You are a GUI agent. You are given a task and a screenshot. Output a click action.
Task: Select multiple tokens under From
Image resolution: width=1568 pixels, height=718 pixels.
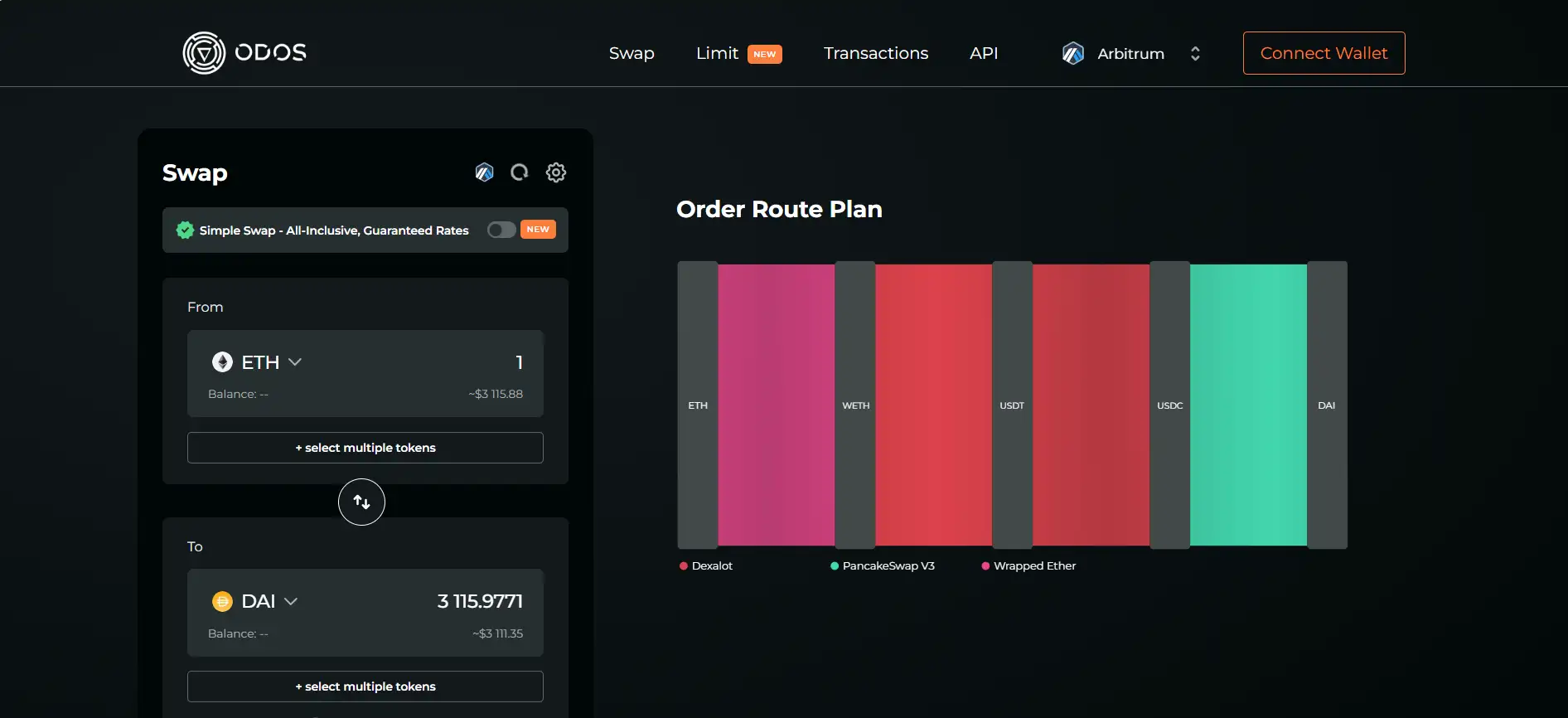pyautogui.click(x=365, y=448)
